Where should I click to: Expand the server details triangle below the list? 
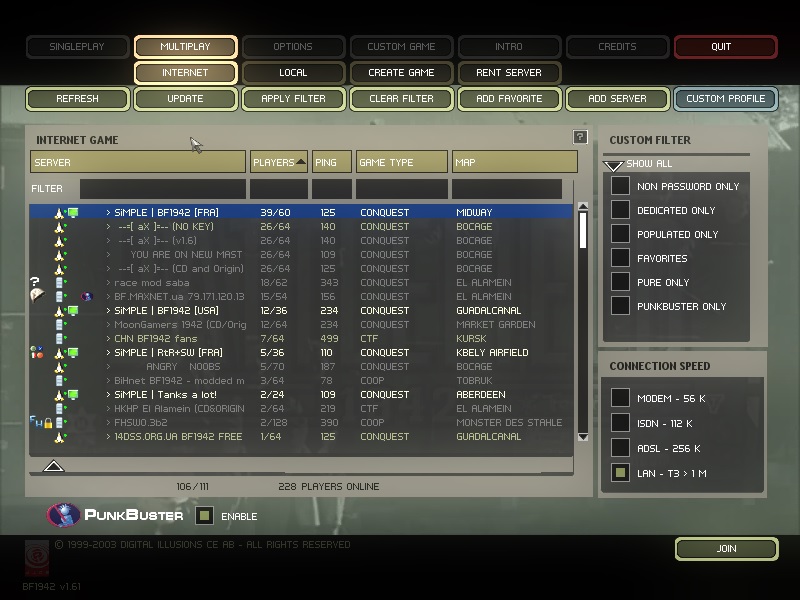(54, 466)
